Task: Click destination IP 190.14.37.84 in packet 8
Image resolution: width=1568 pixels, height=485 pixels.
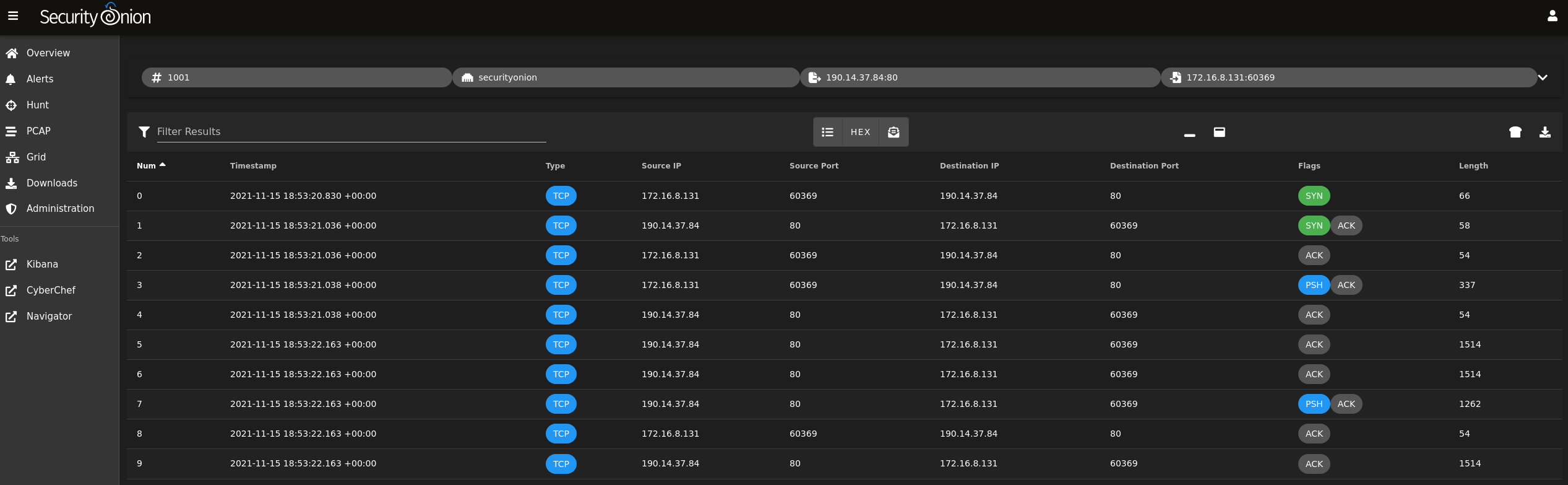Action: coord(968,434)
